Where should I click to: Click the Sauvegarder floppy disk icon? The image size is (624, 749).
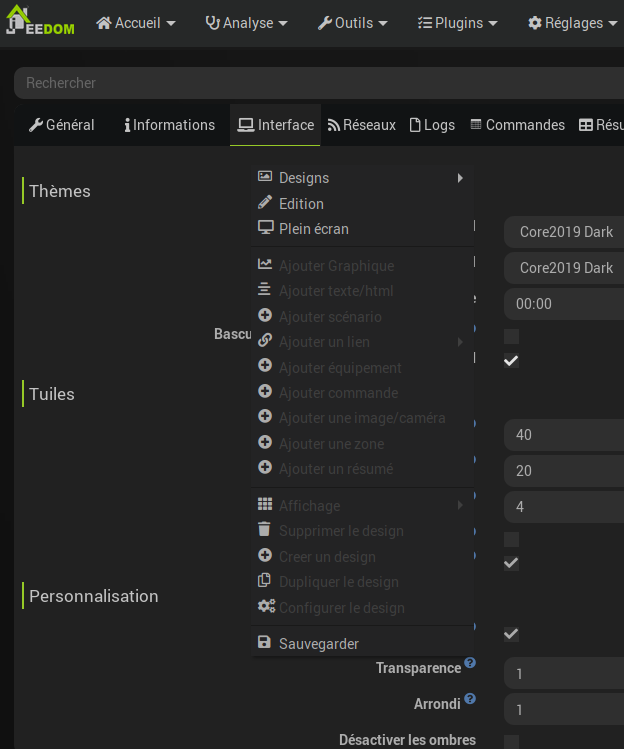(265, 643)
